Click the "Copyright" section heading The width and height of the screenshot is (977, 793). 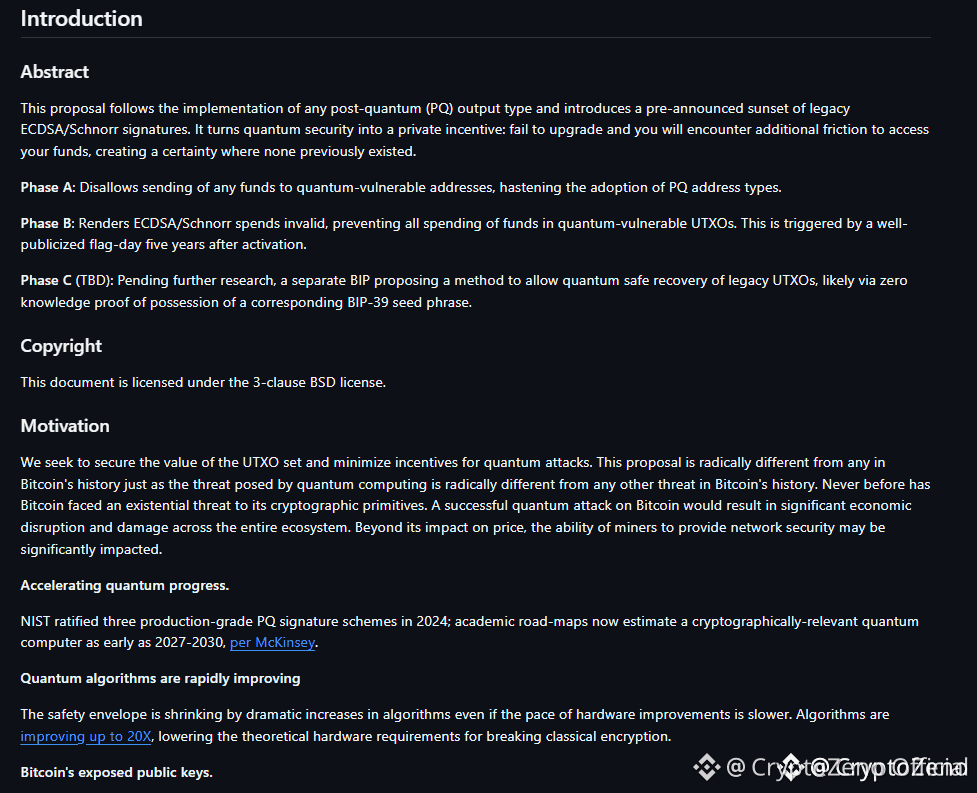(61, 346)
